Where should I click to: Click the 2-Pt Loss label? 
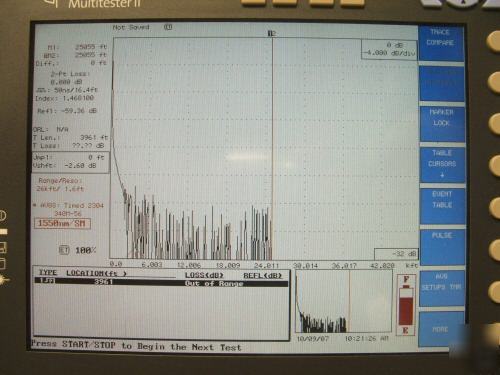click(x=70, y=74)
